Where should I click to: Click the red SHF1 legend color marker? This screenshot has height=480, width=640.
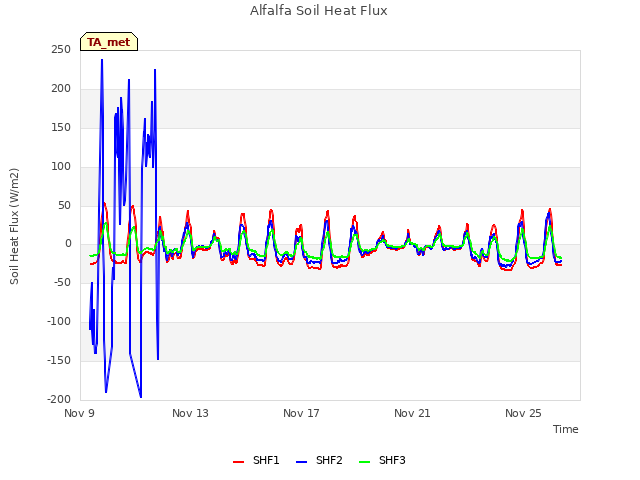click(x=238, y=462)
